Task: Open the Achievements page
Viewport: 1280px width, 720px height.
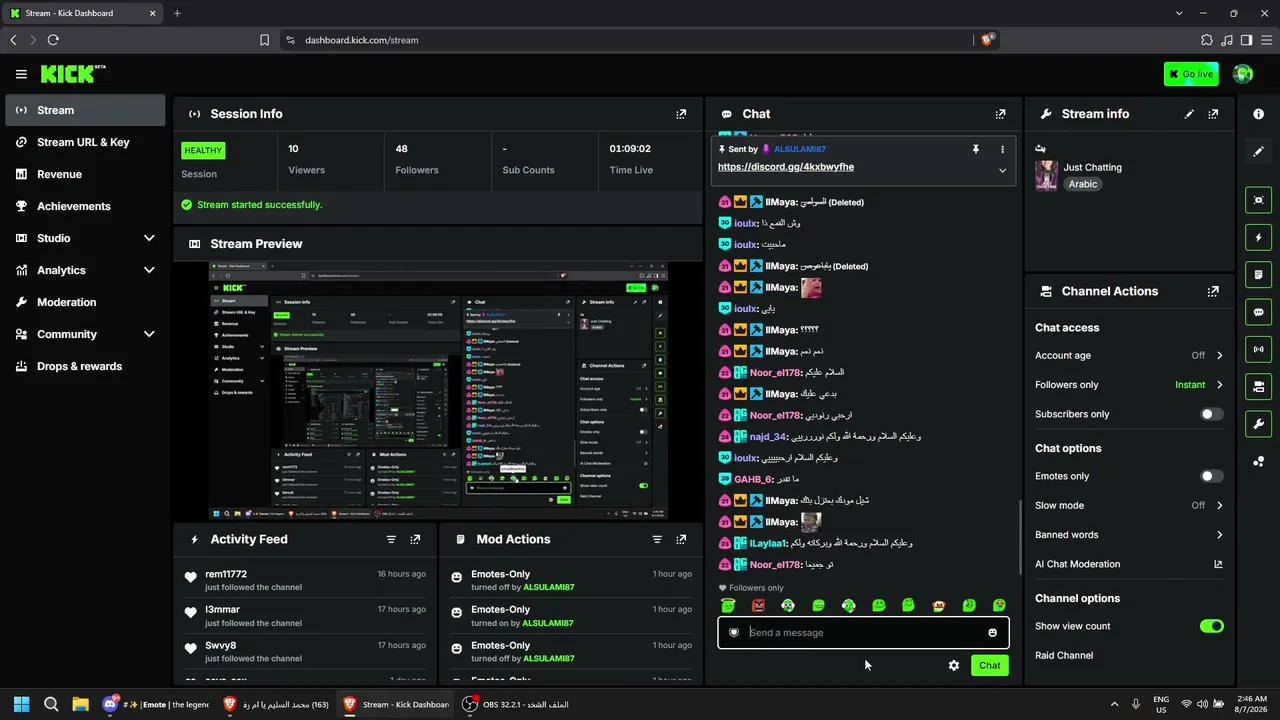Action: 85,206
